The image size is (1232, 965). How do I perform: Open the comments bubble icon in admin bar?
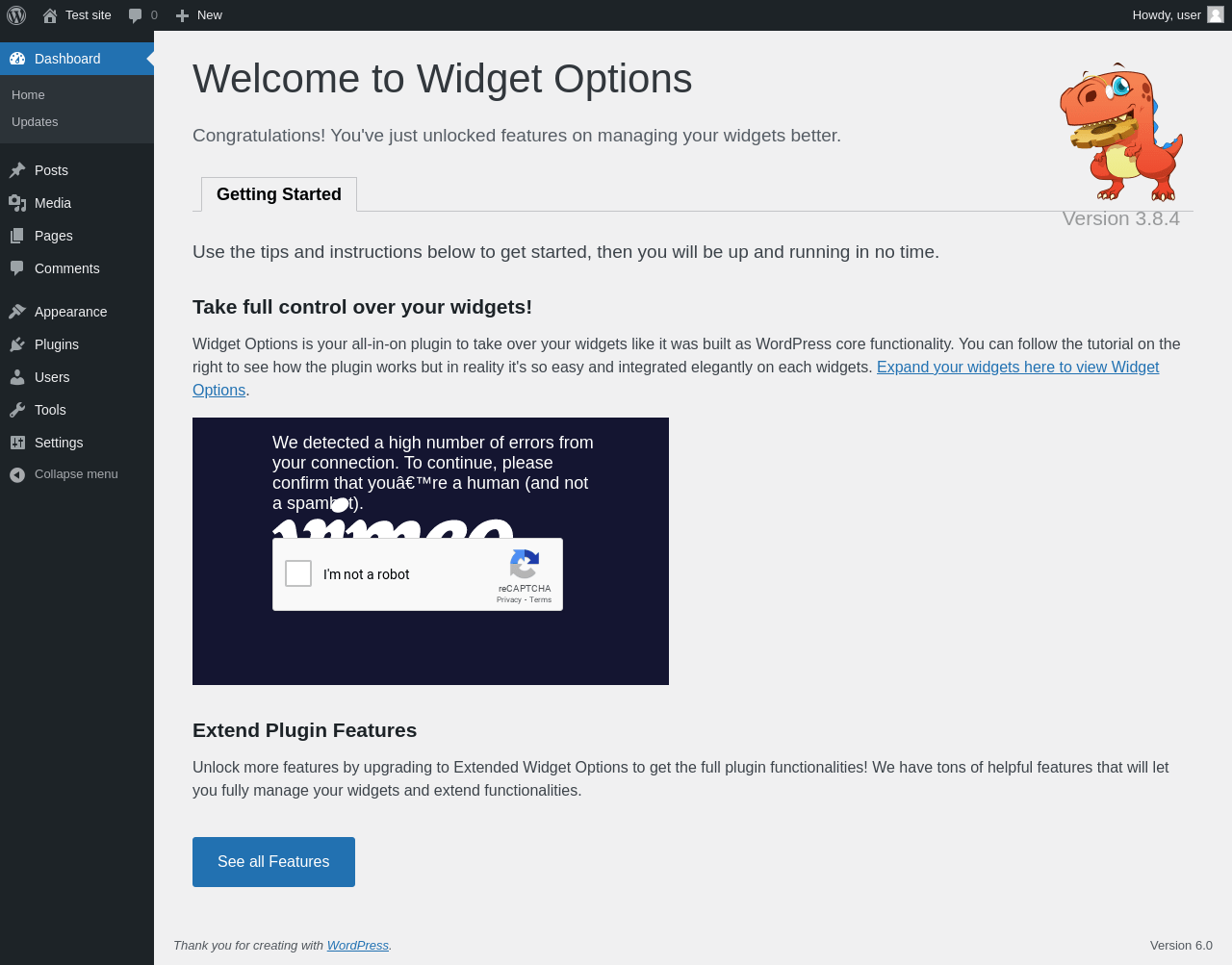coord(136,15)
